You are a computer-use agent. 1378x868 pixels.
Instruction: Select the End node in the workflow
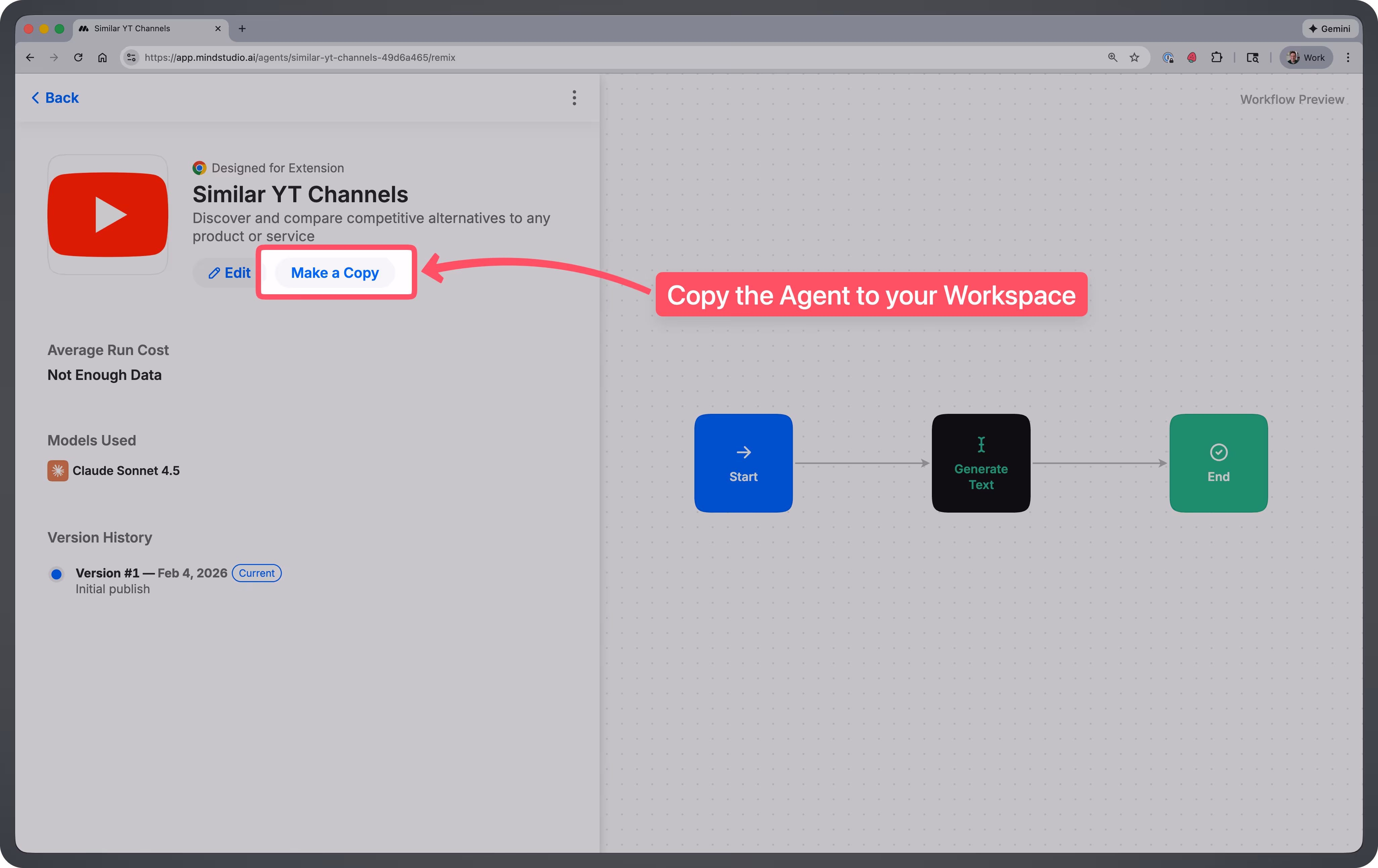[1218, 463]
